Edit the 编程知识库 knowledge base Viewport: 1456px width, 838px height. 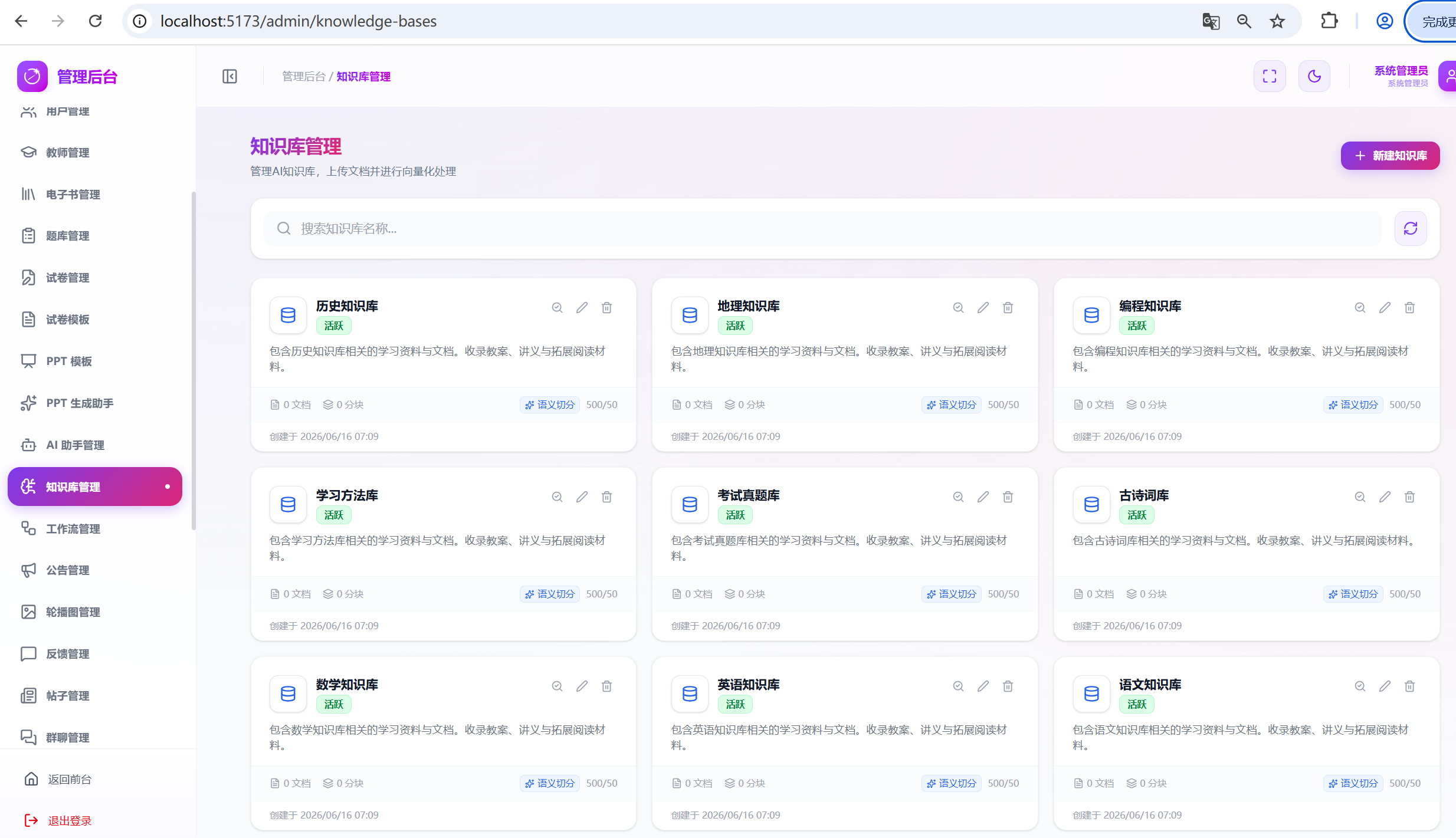(x=1385, y=307)
